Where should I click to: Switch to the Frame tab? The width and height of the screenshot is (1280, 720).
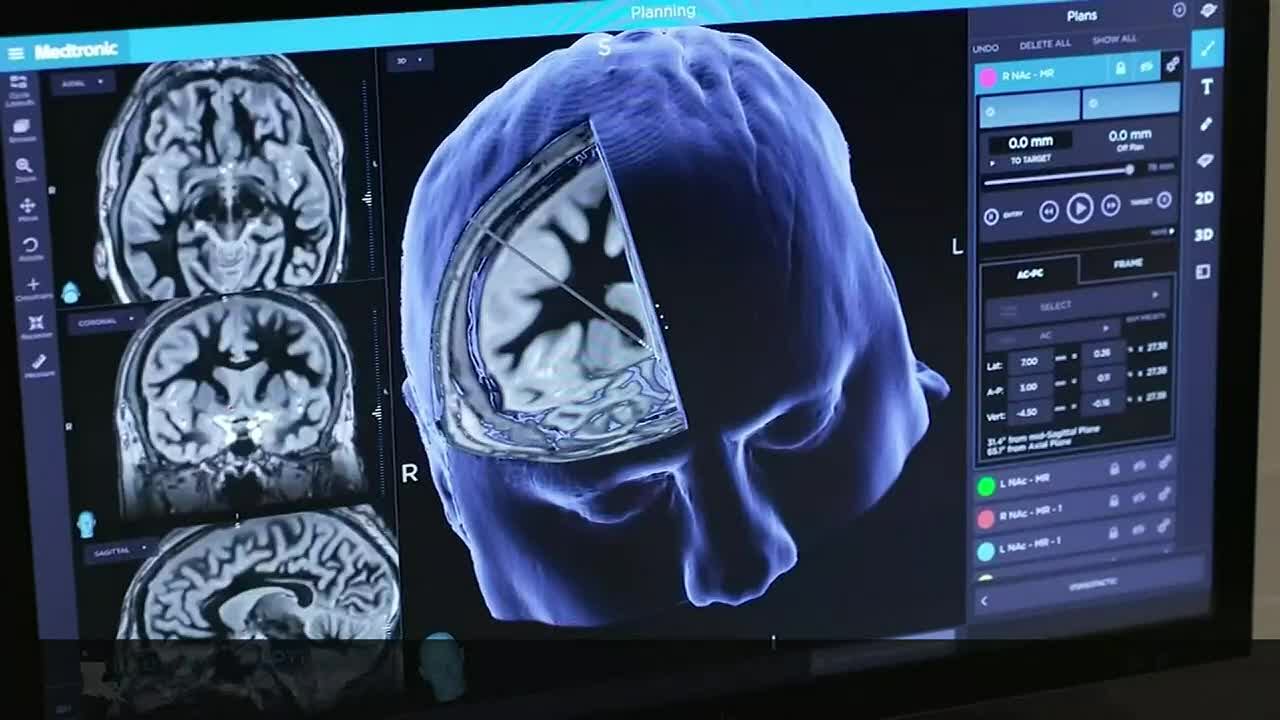pos(1128,263)
